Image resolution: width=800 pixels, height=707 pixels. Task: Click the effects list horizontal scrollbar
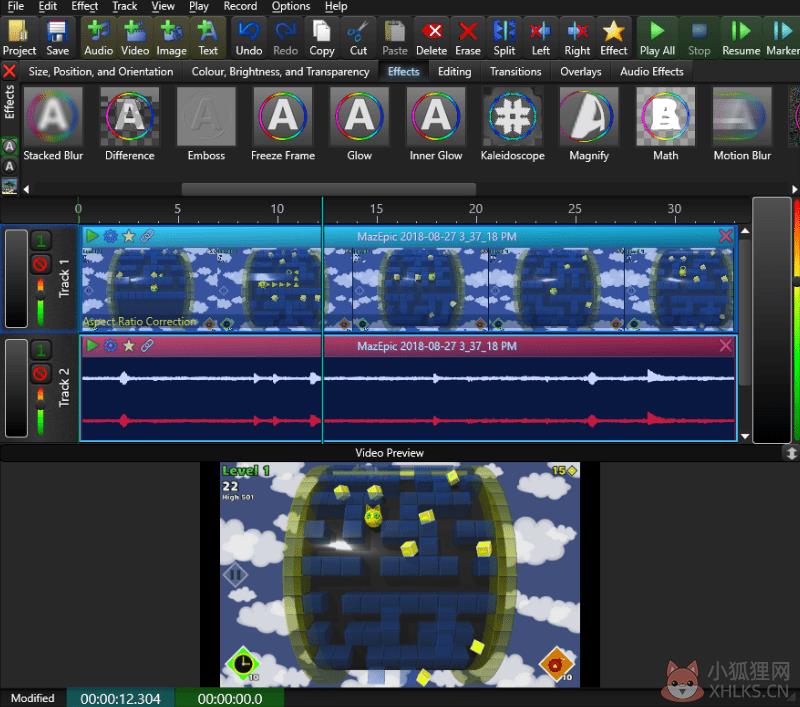coord(329,189)
